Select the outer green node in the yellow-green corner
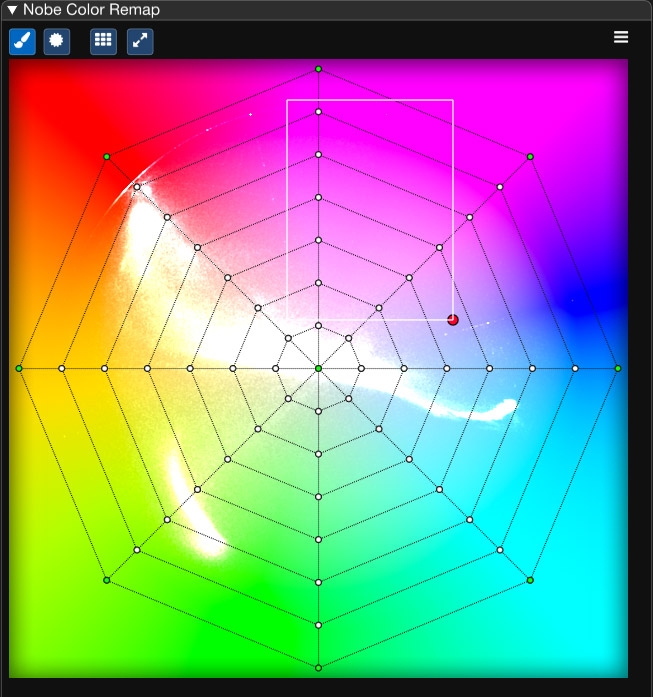Image resolution: width=653 pixels, height=697 pixels. 107,580
